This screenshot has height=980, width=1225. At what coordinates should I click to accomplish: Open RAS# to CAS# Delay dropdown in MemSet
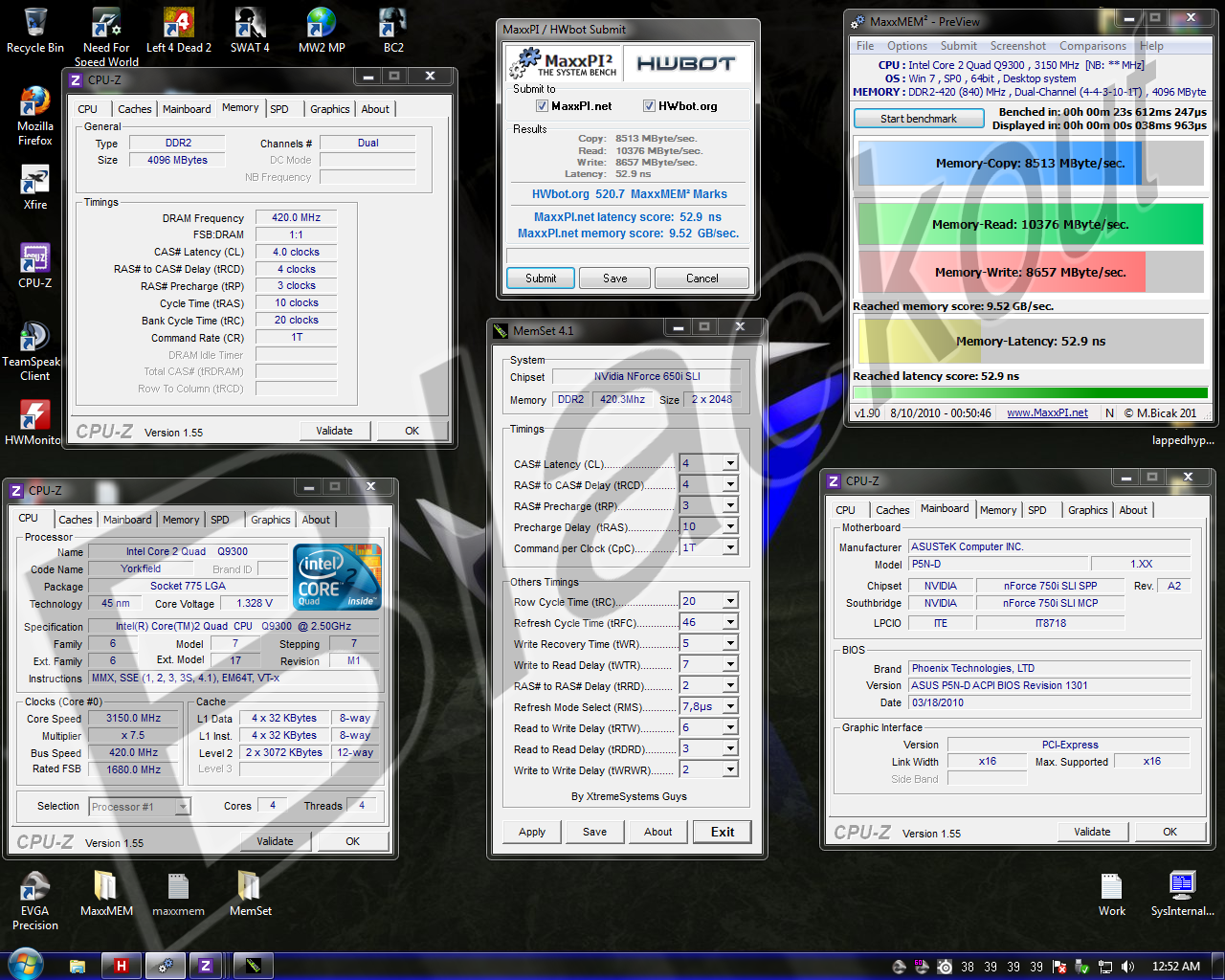click(730, 484)
